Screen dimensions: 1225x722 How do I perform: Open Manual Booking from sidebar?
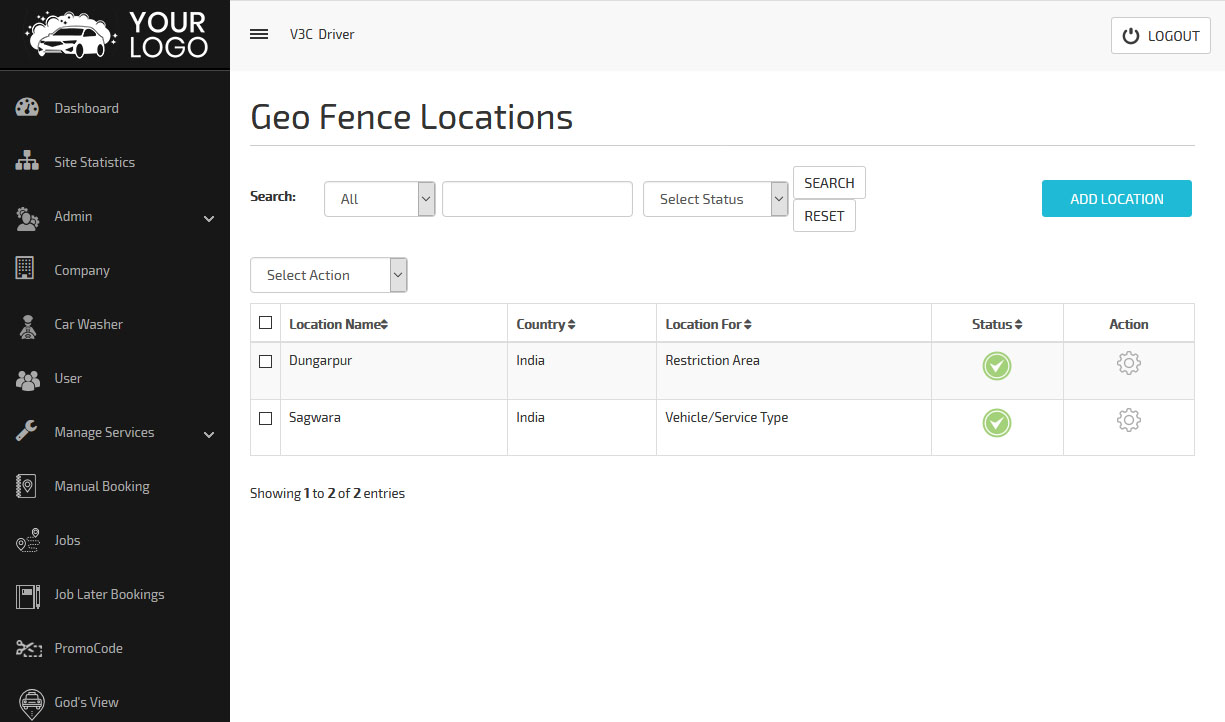coord(102,486)
